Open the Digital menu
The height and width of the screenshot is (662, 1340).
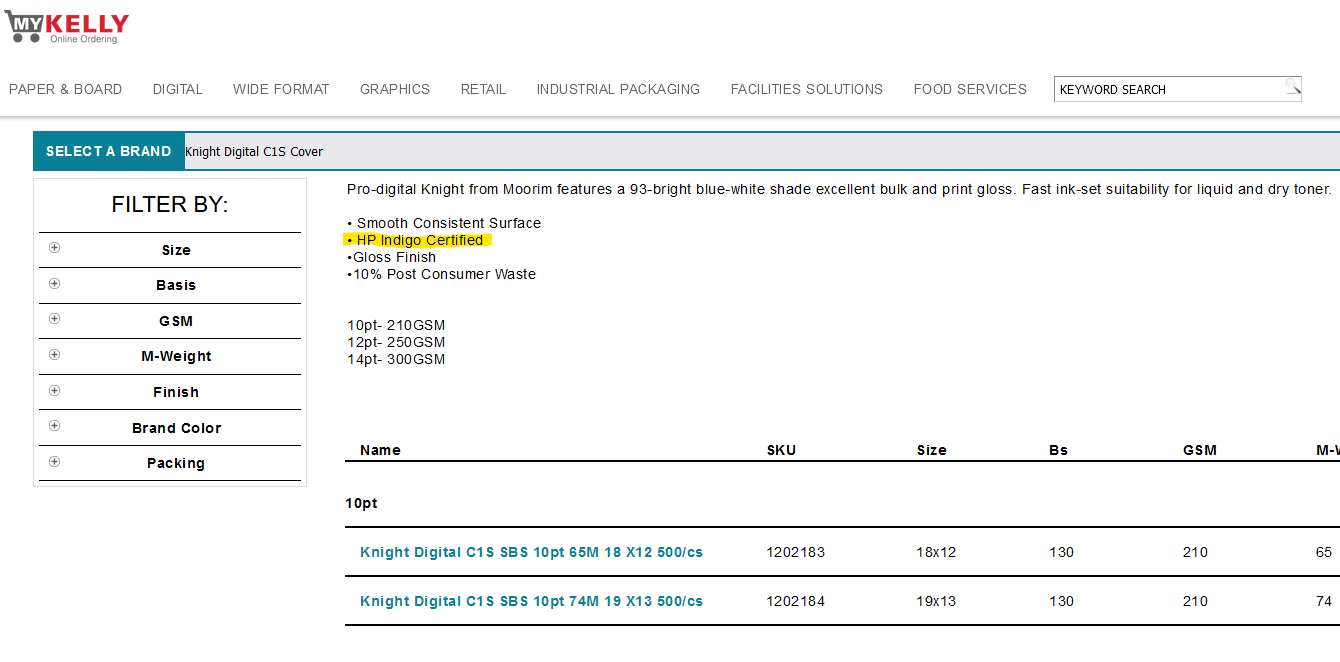(178, 89)
